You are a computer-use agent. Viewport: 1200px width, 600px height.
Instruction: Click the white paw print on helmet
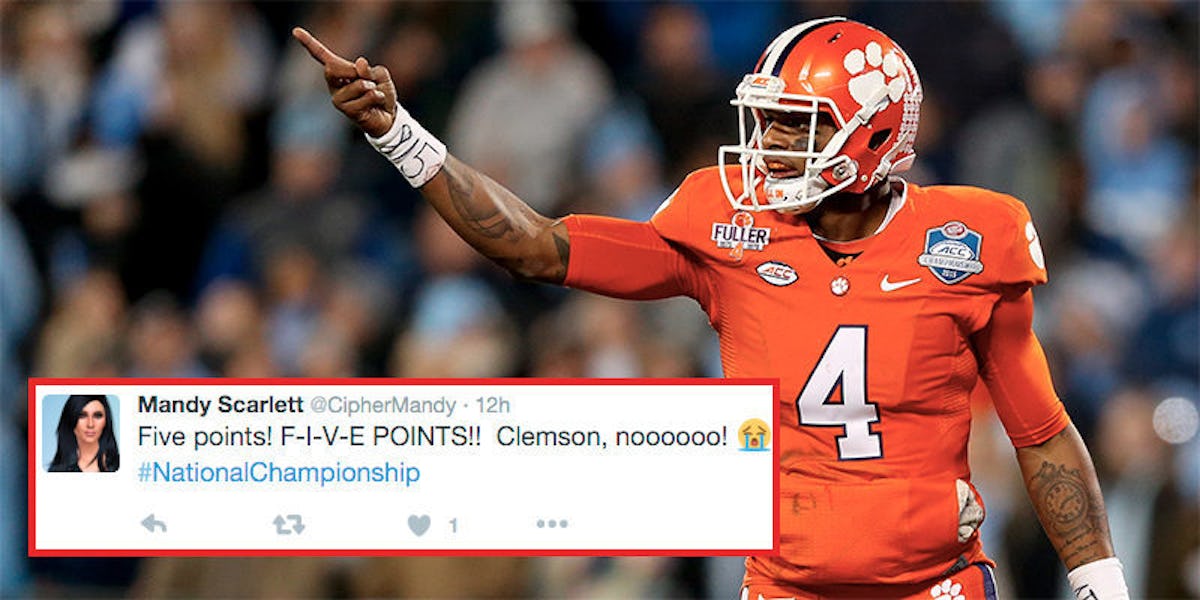tap(876, 76)
